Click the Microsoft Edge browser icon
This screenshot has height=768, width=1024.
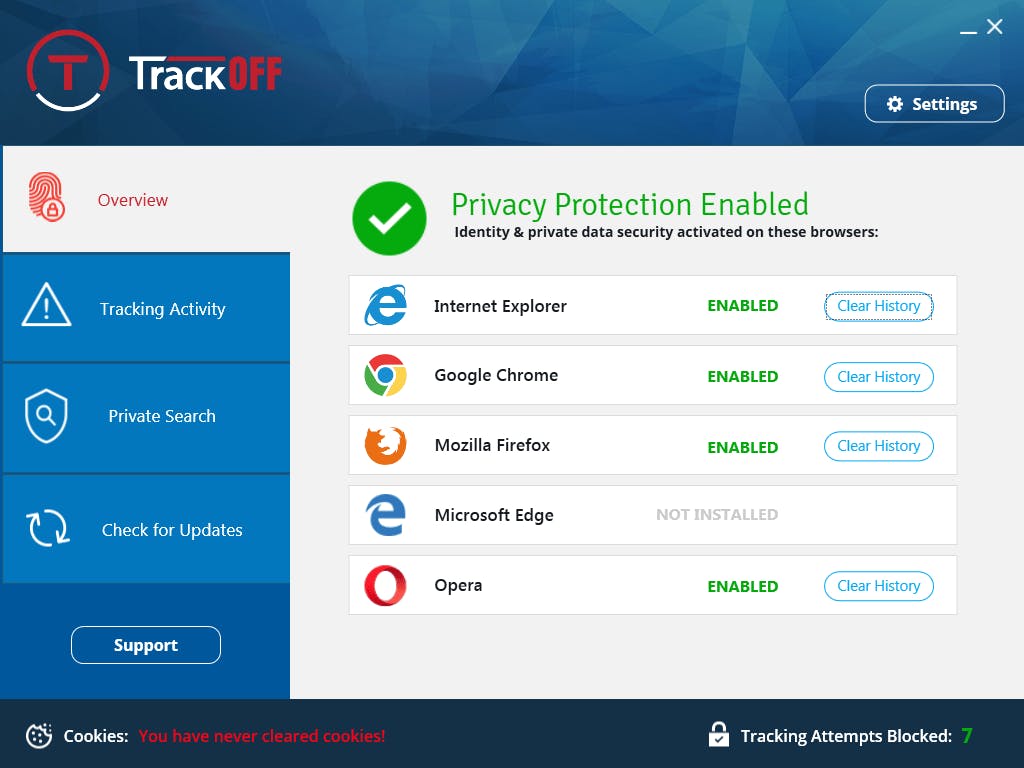tap(385, 516)
